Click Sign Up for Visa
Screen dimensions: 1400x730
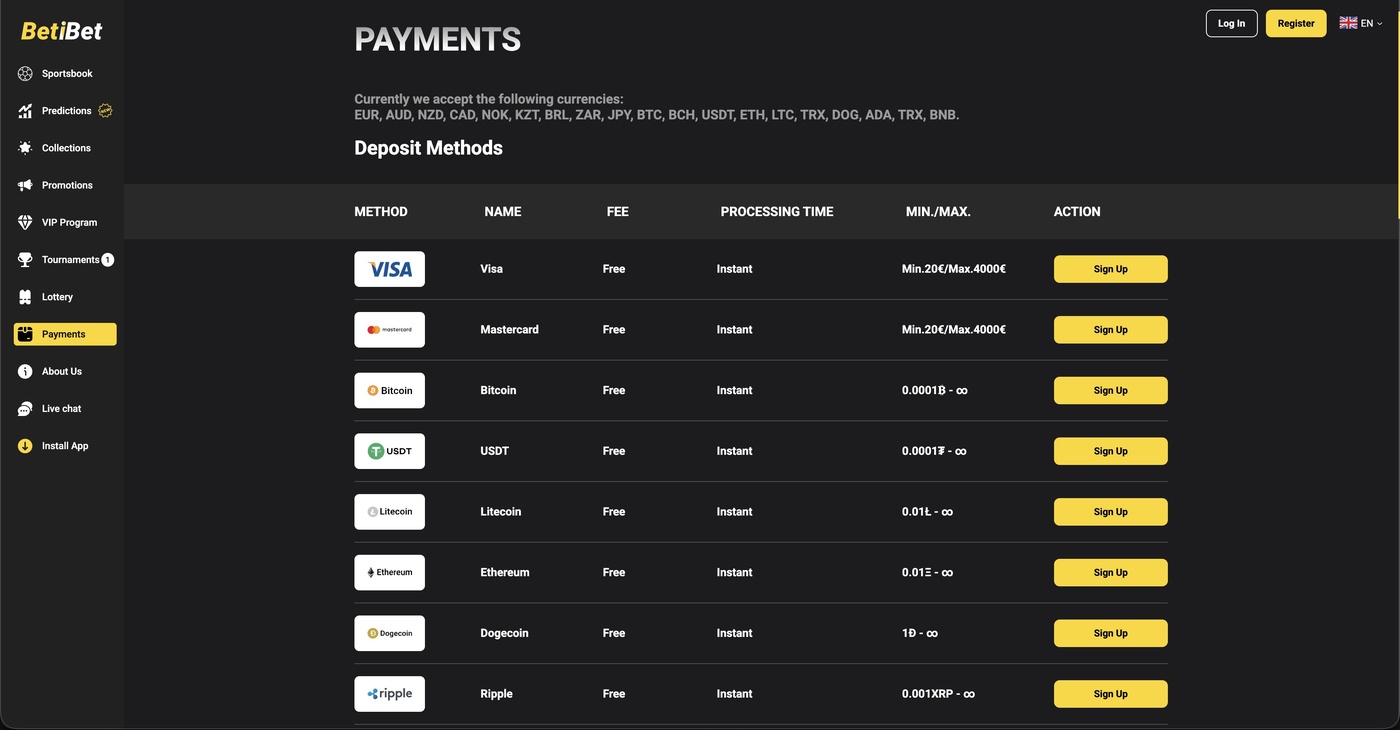pyautogui.click(x=1111, y=269)
